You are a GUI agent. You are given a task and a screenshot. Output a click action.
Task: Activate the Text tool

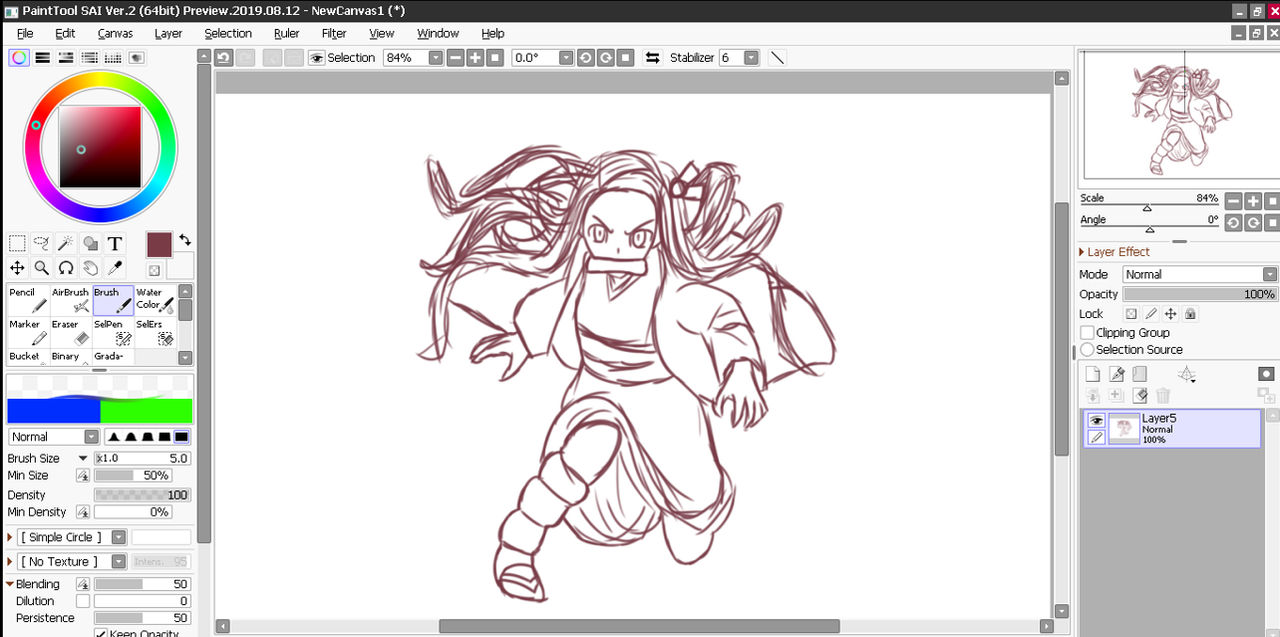[x=115, y=243]
